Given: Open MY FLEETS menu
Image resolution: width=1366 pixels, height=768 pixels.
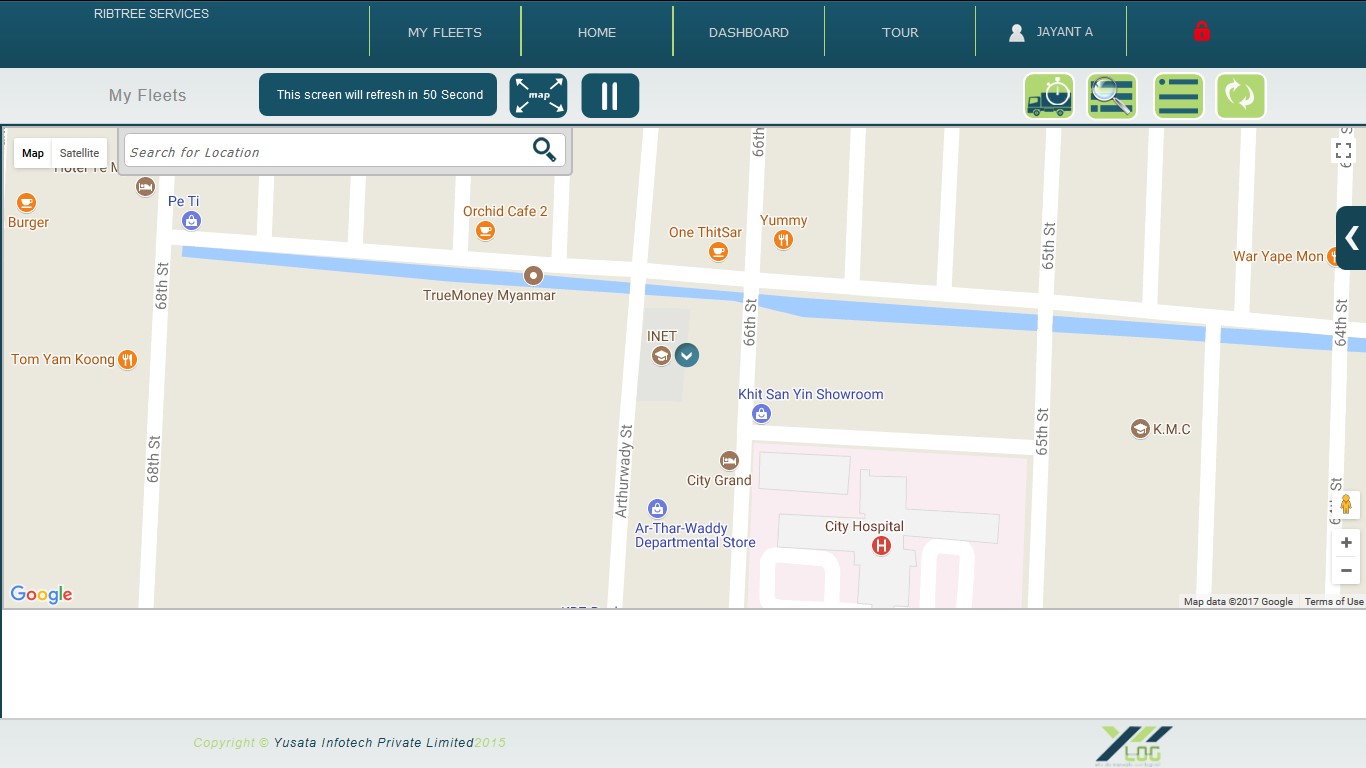Looking at the screenshot, I should (445, 32).
